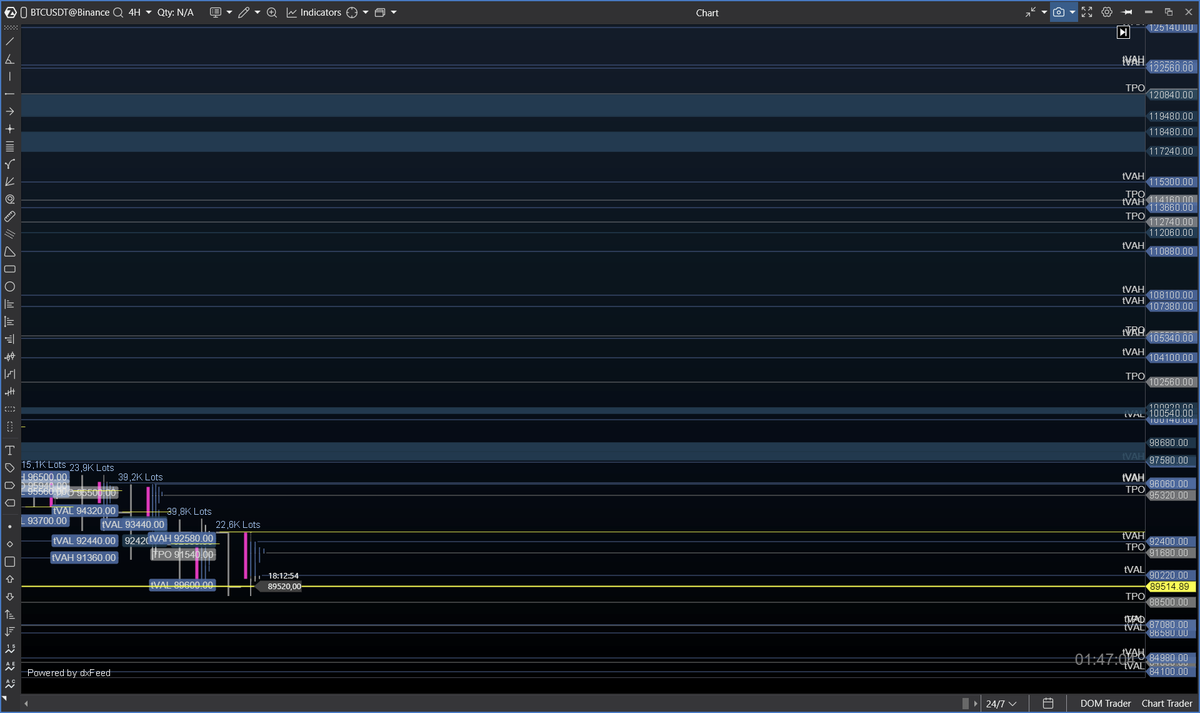
Task: Expand the crosshair mode dropdown arrow
Action: pyautogui.click(x=366, y=13)
